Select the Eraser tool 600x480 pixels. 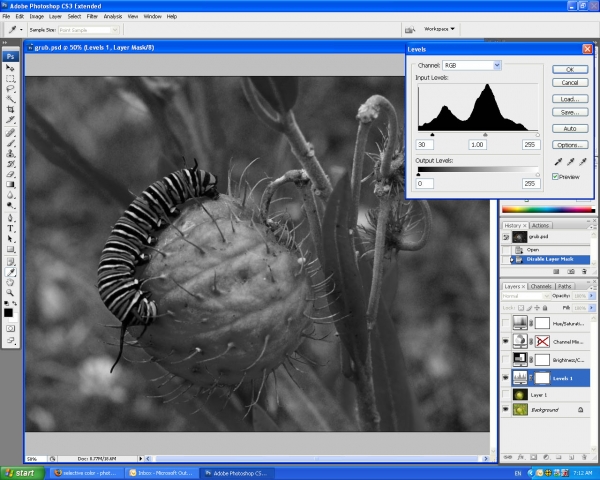click(x=10, y=174)
